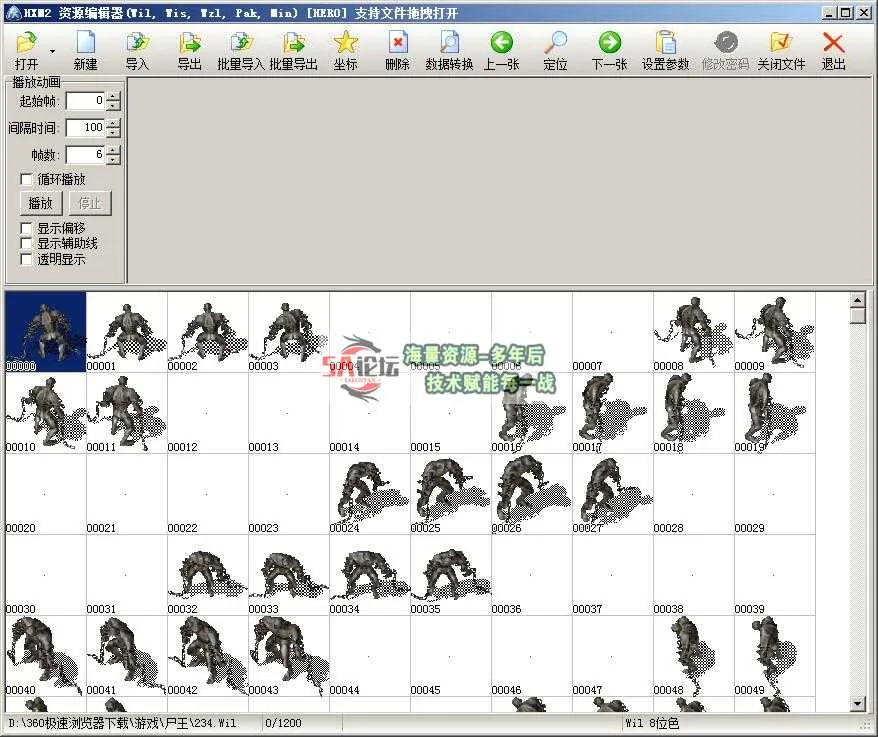The image size is (878, 737).
Task: Enable the 透明显示 transparent display checkbox
Action: coord(27,259)
